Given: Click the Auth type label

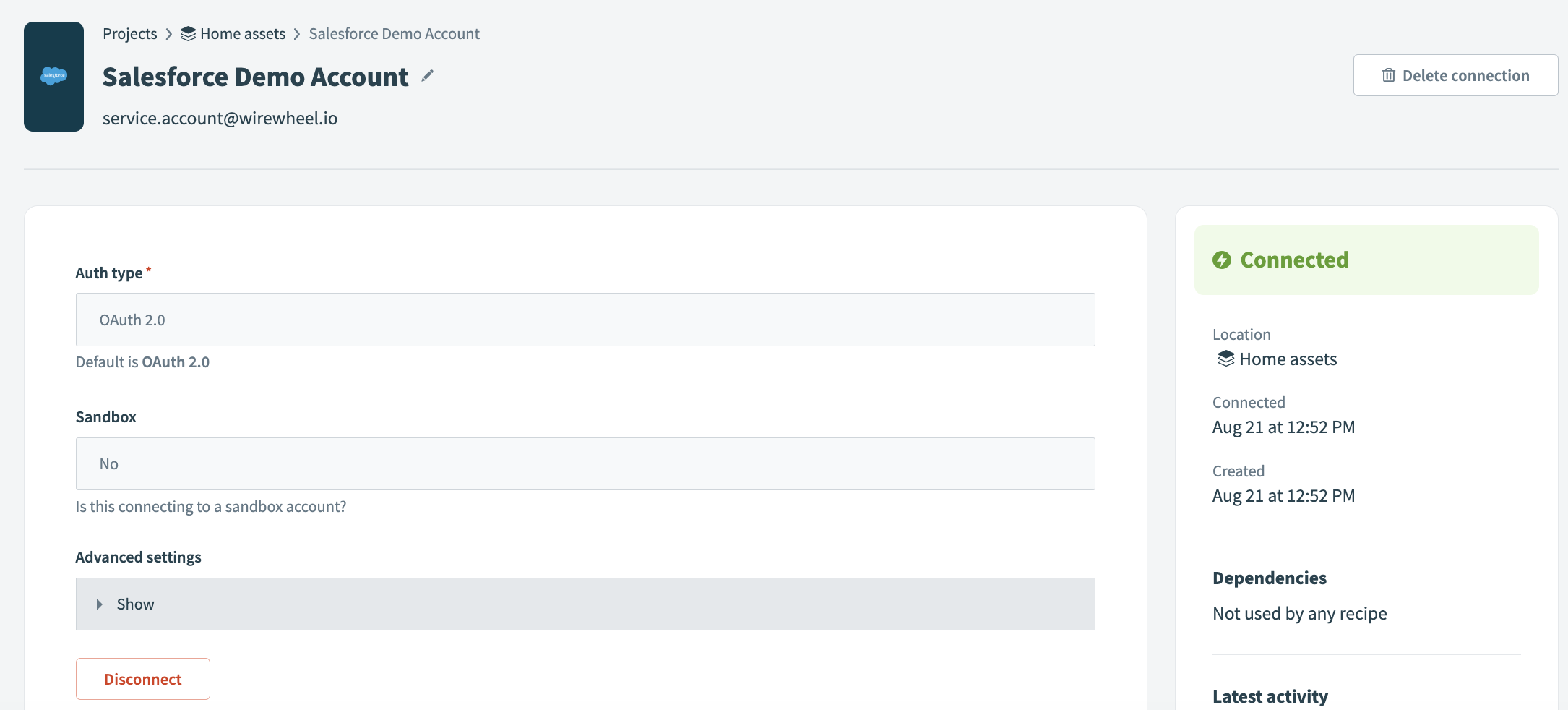Looking at the screenshot, I should click(x=109, y=273).
